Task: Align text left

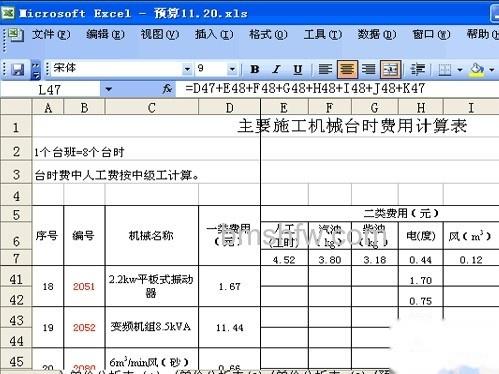Action: 325,69
